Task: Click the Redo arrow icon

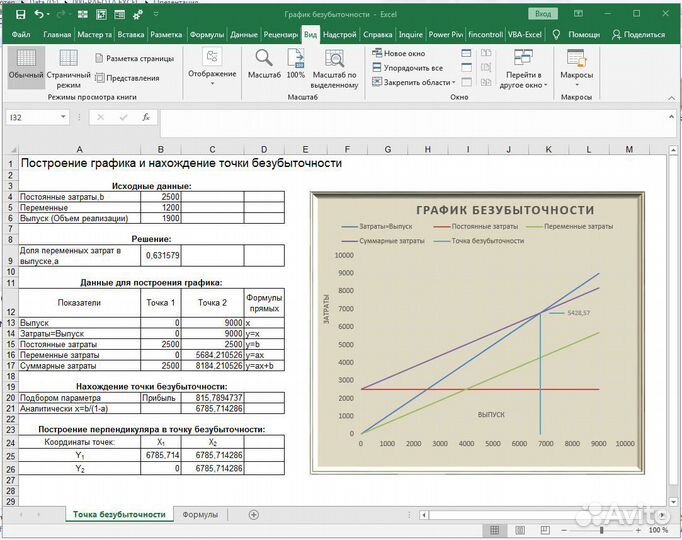Action: [61, 14]
